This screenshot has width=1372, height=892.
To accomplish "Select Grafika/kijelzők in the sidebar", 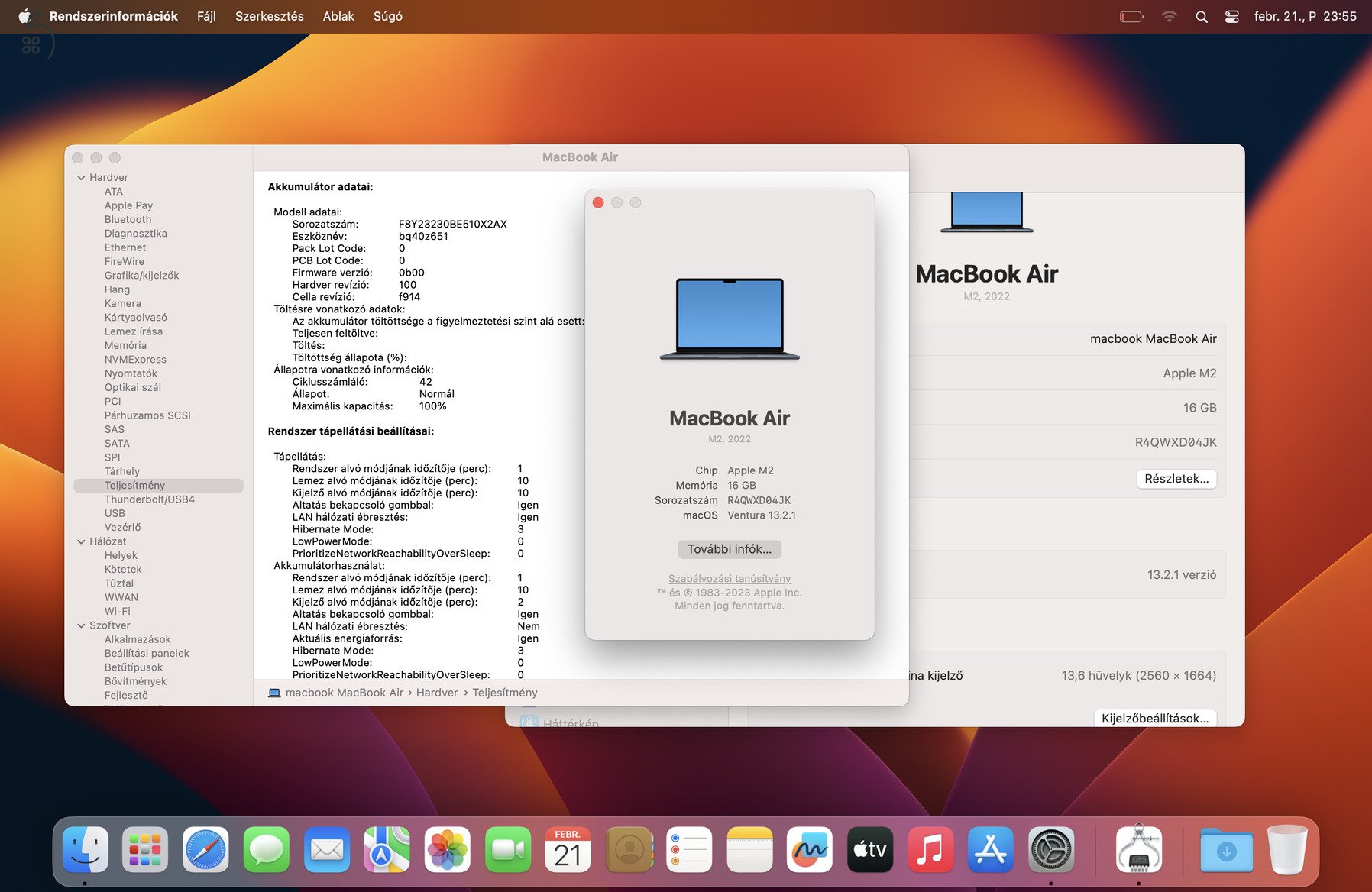I will [141, 276].
